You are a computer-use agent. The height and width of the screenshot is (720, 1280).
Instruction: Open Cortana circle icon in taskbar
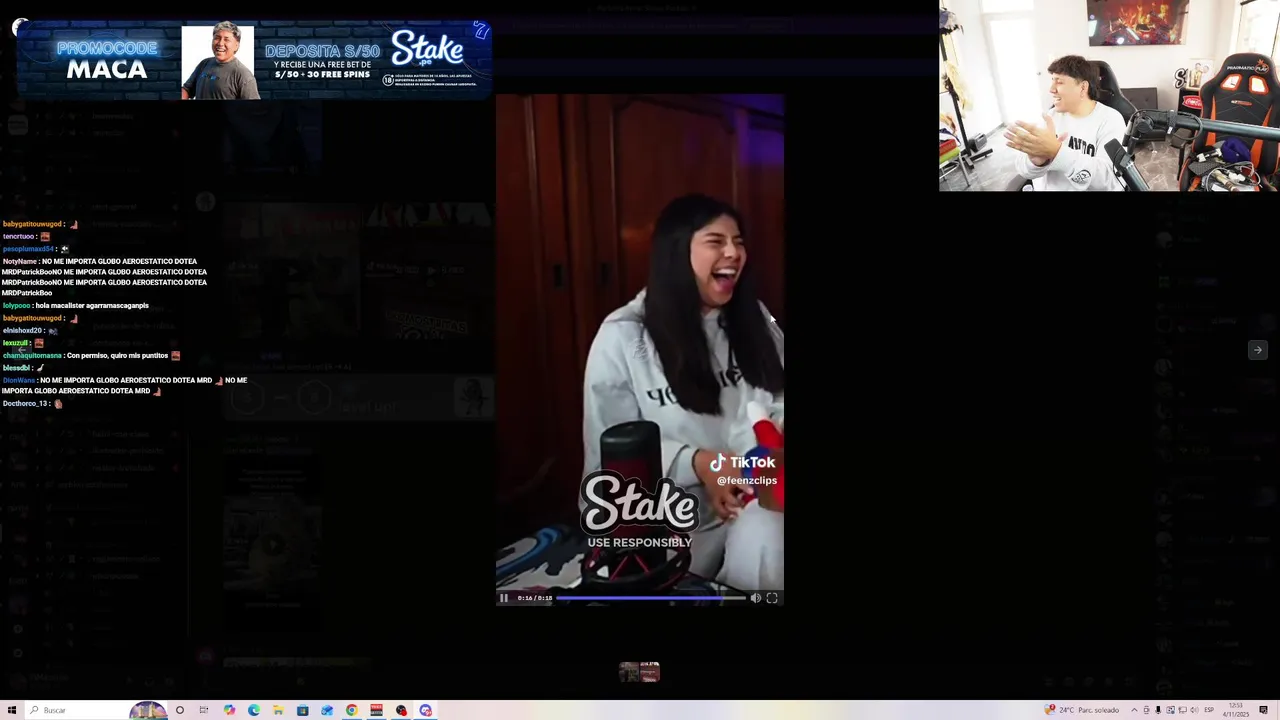180,710
